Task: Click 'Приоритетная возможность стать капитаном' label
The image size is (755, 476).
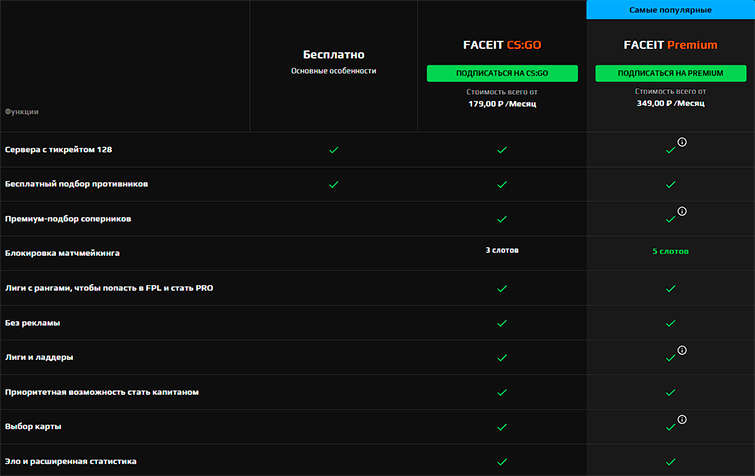Action: (102, 392)
